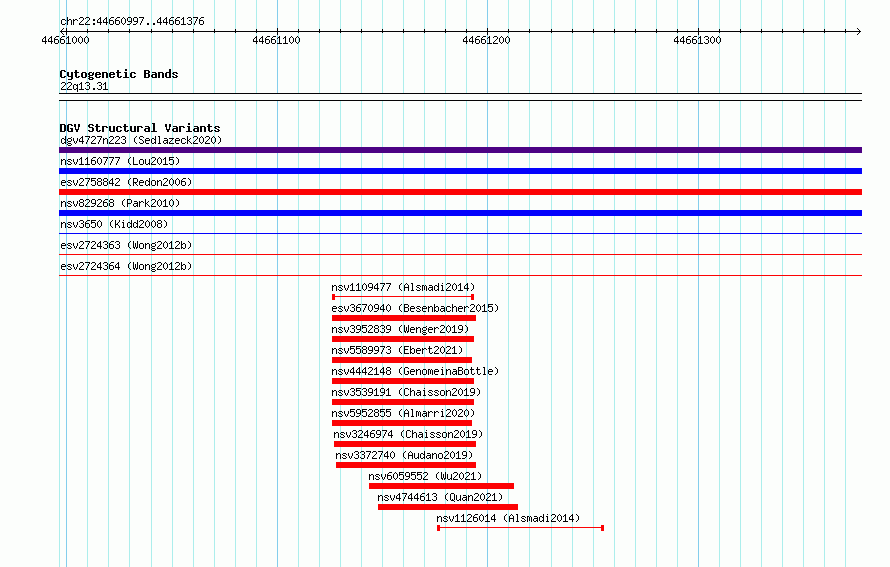This screenshot has width=890, height=567.
Task: Click ruler position 44661300
Action: coord(697,40)
